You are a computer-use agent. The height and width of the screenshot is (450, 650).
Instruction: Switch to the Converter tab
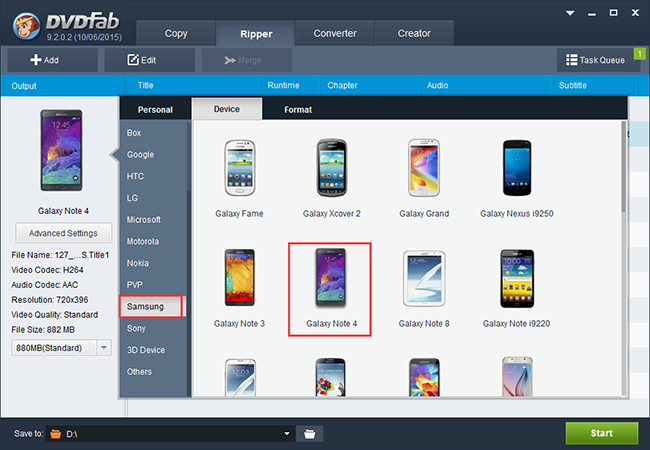[335, 33]
